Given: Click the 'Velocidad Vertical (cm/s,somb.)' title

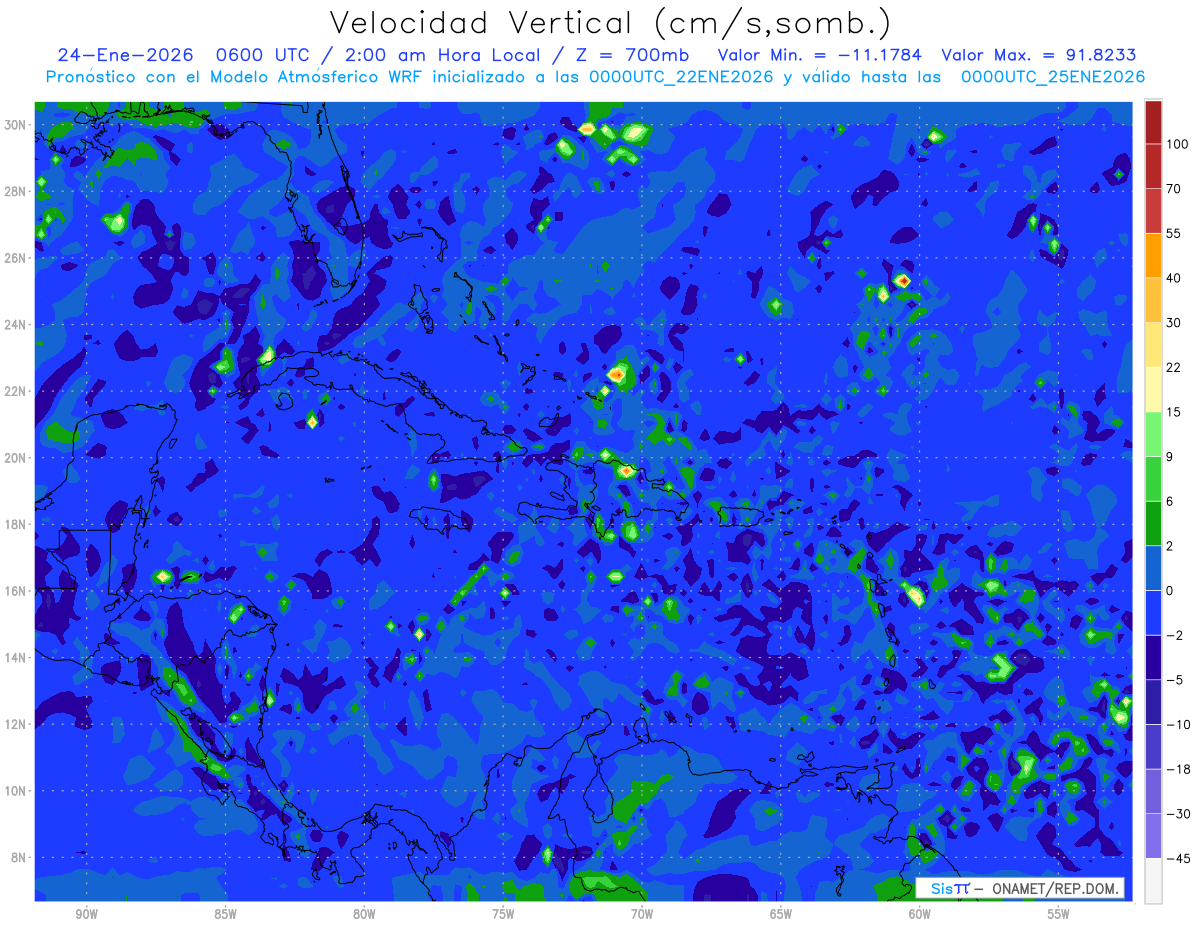Looking at the screenshot, I should 610,23.
